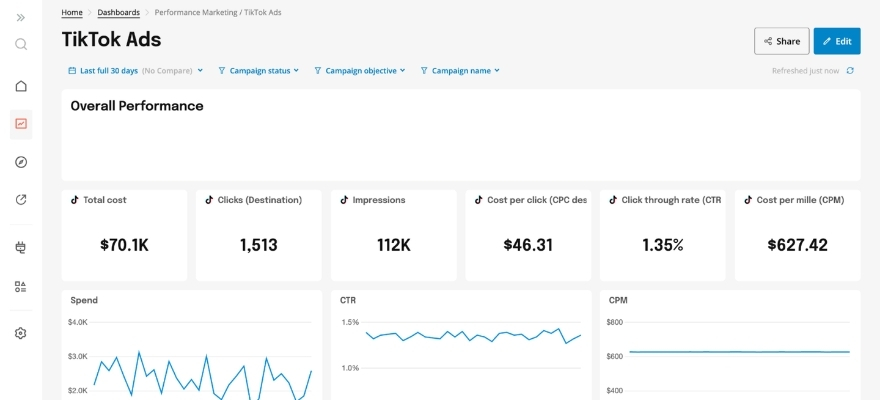This screenshot has height=400, width=880.
Task: Open the Campaign status filter dropdown
Action: (259, 71)
